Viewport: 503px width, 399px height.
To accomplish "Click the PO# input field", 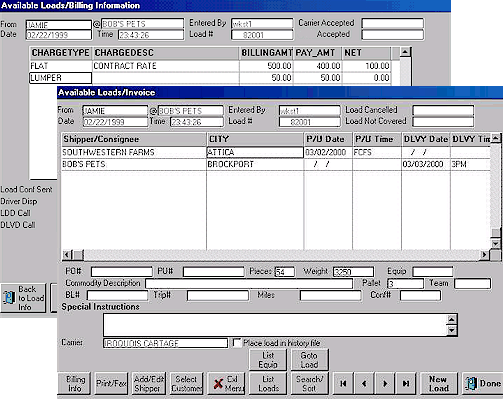I will 122,272.
